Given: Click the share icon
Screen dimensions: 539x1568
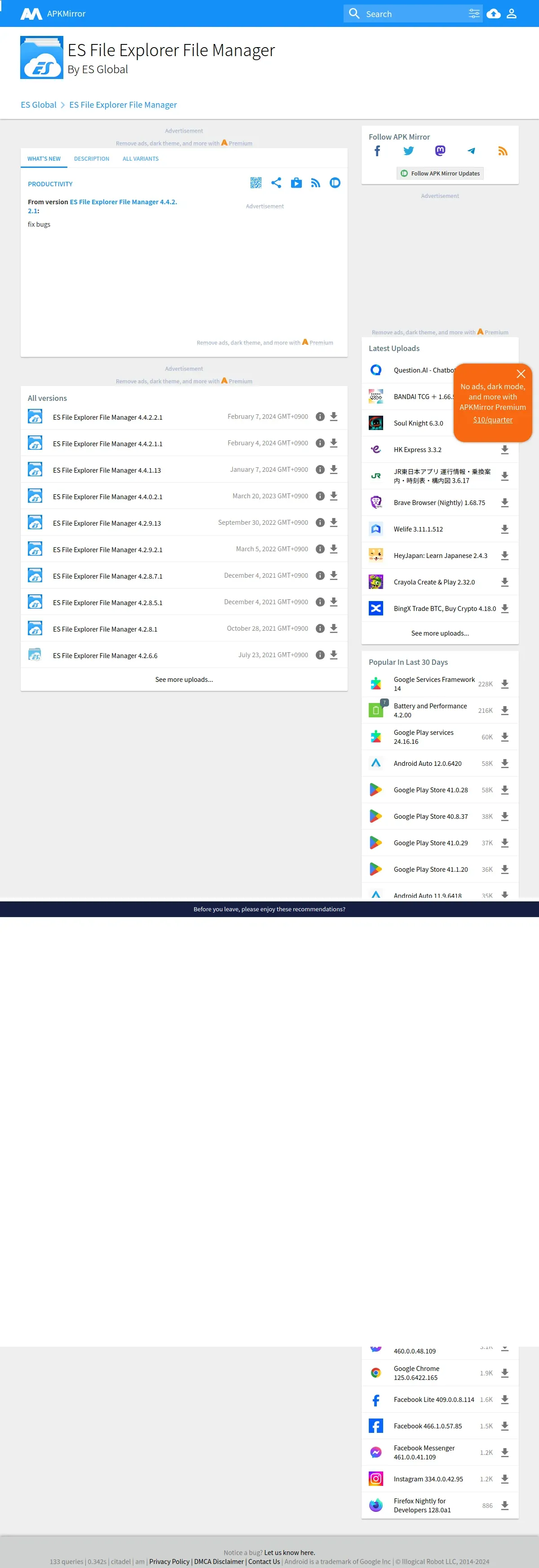Looking at the screenshot, I should (x=276, y=183).
